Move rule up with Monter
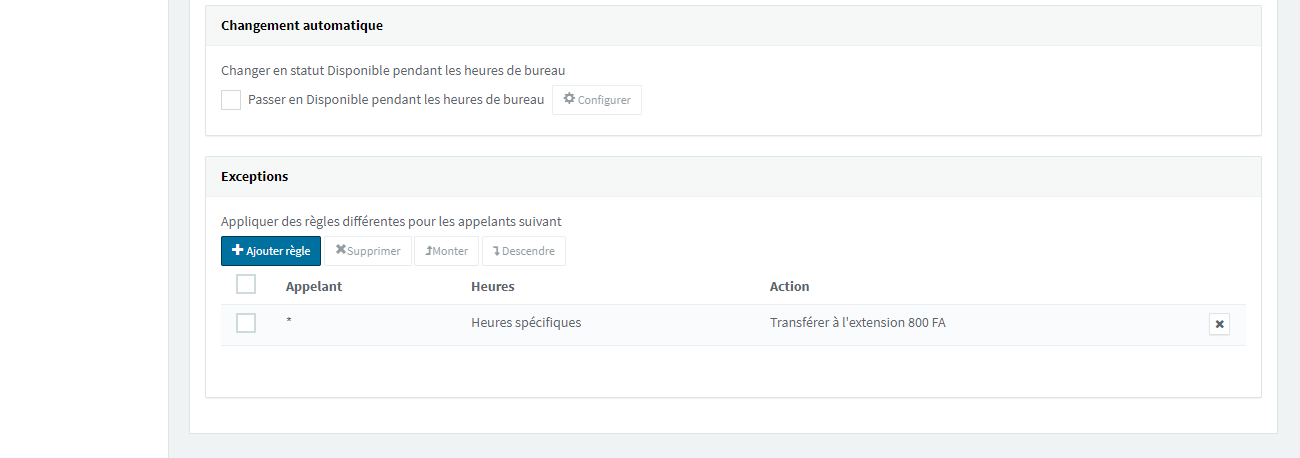This screenshot has height=458, width=1300. tap(446, 251)
